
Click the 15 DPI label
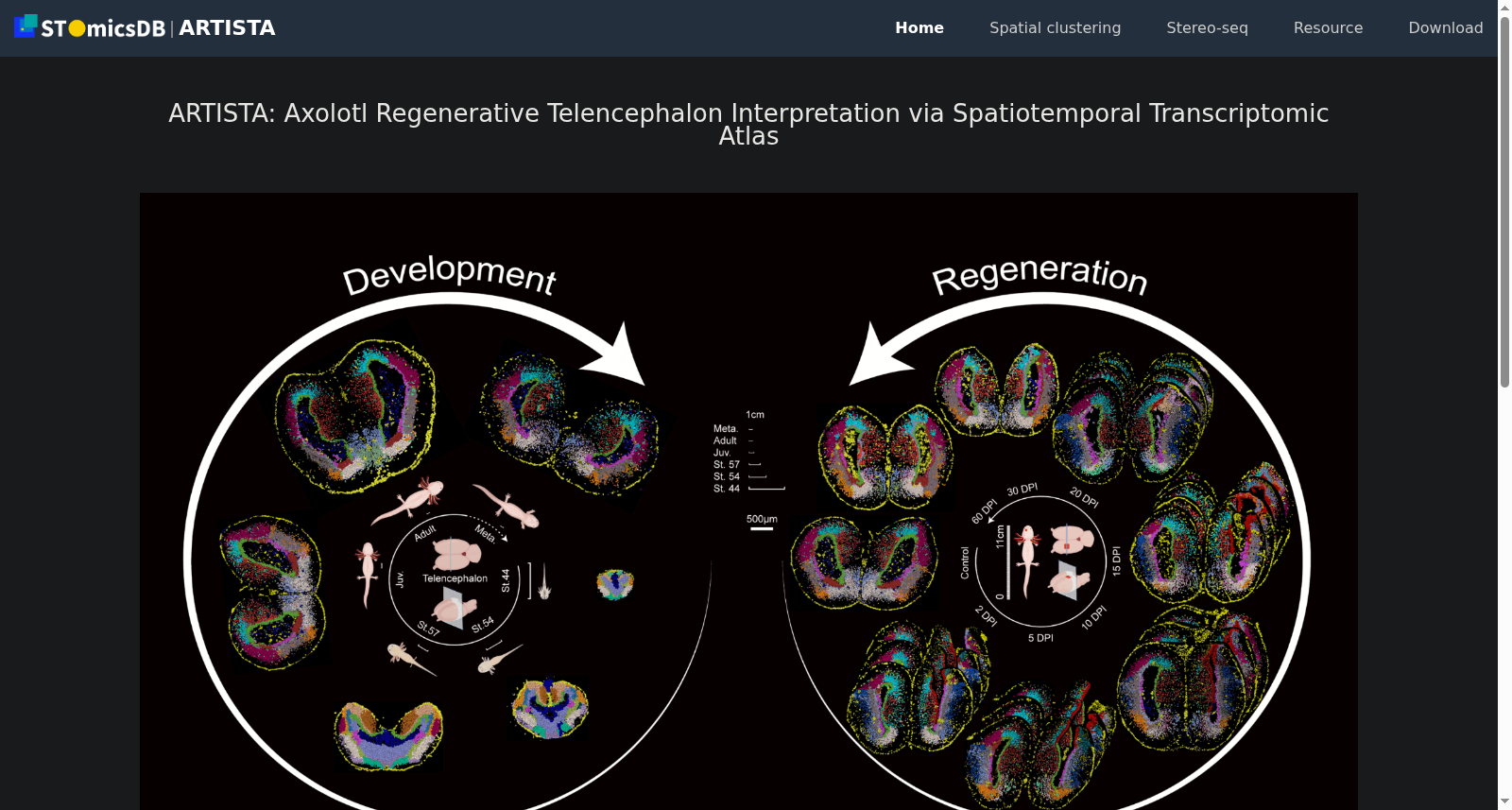[x=1116, y=560]
